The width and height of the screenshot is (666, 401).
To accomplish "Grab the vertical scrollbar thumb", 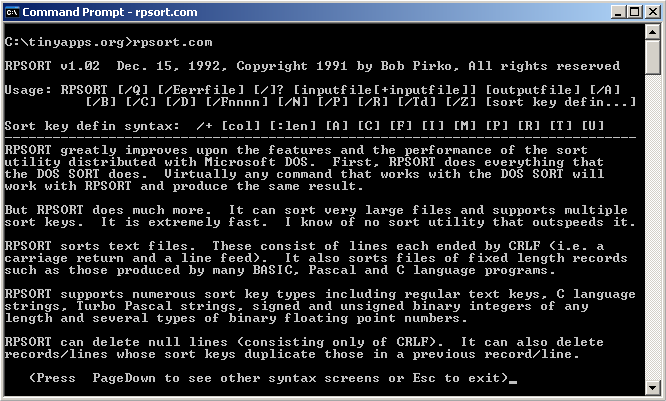I will (x=652, y=56).
